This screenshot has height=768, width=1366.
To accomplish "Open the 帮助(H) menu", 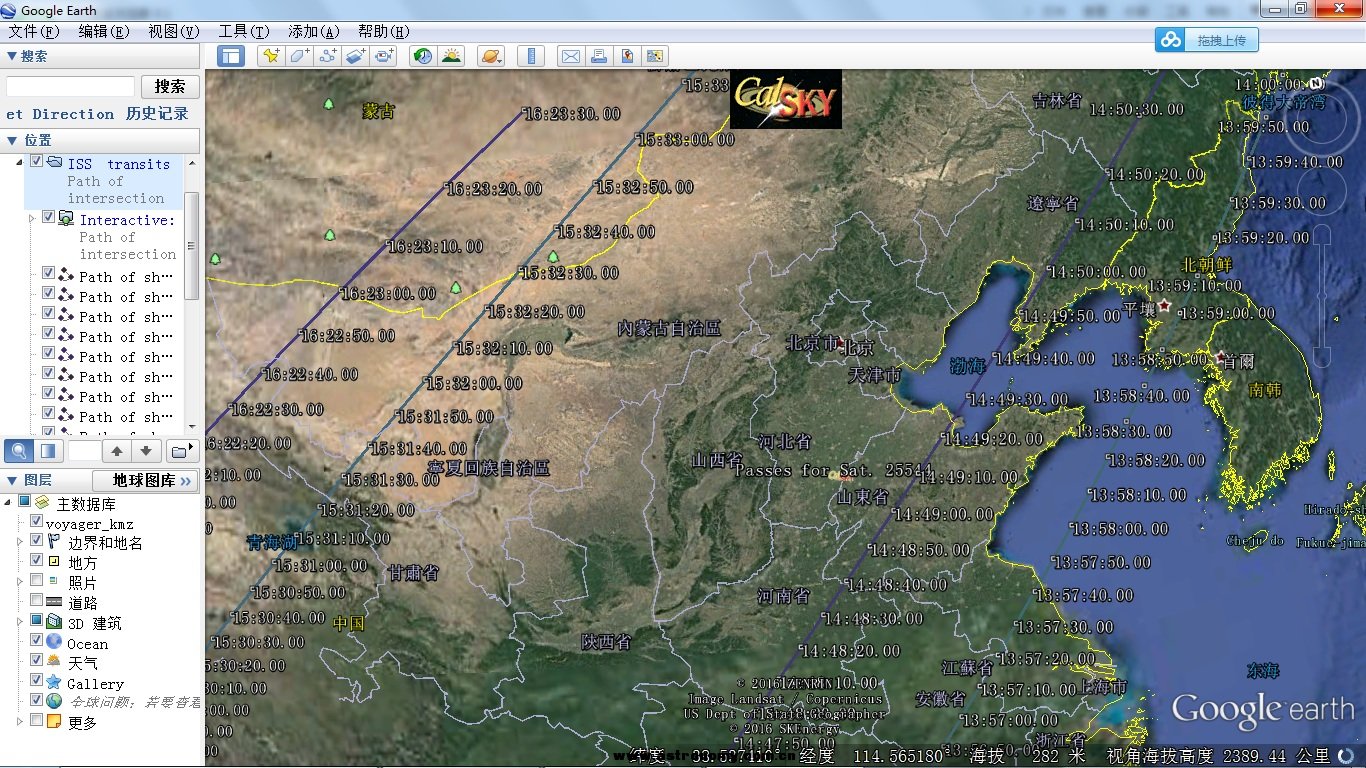I will point(384,31).
